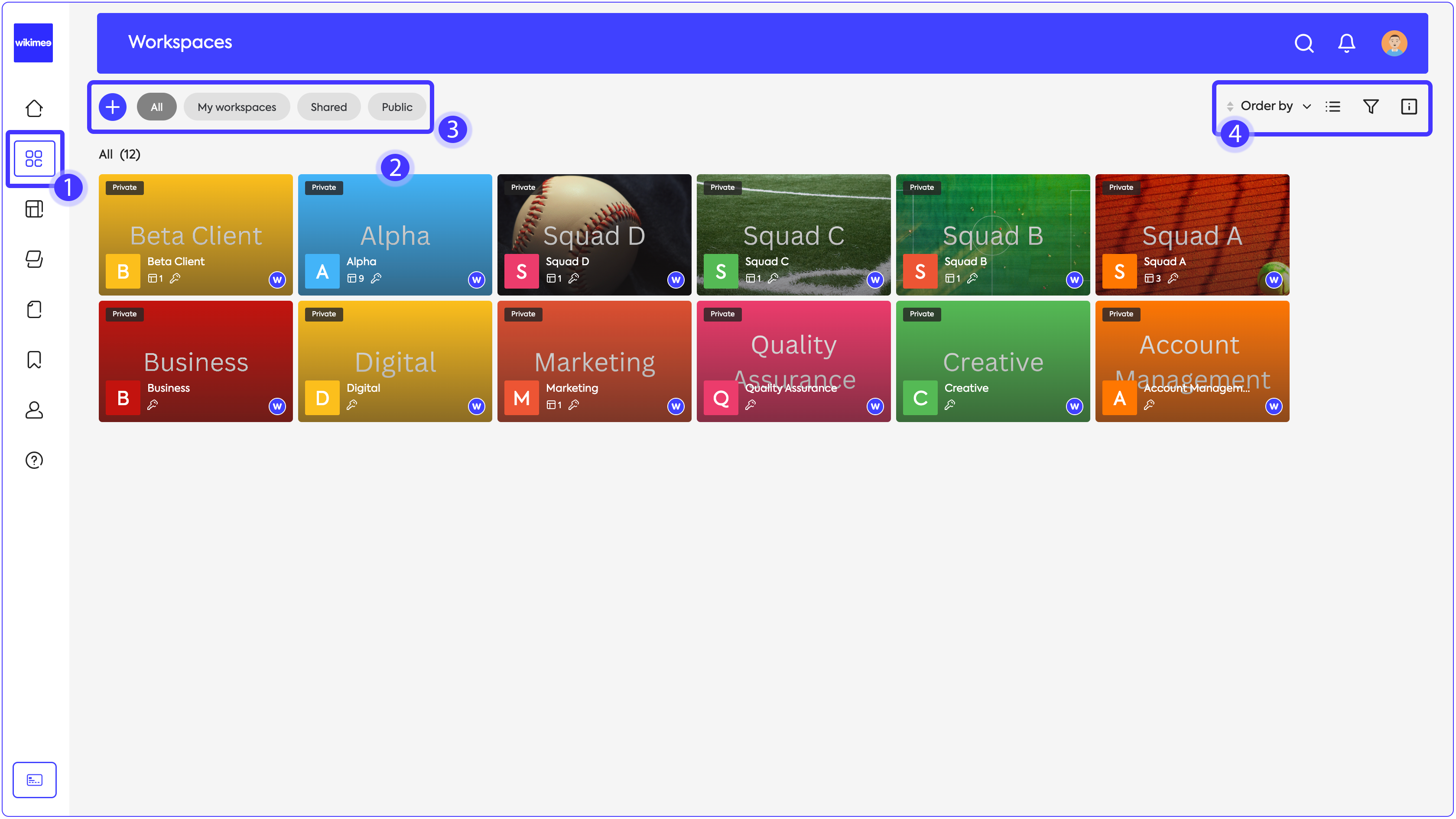This screenshot has height=819, width=1456.
Task: Click the Order by chevron arrow
Action: (x=1307, y=106)
